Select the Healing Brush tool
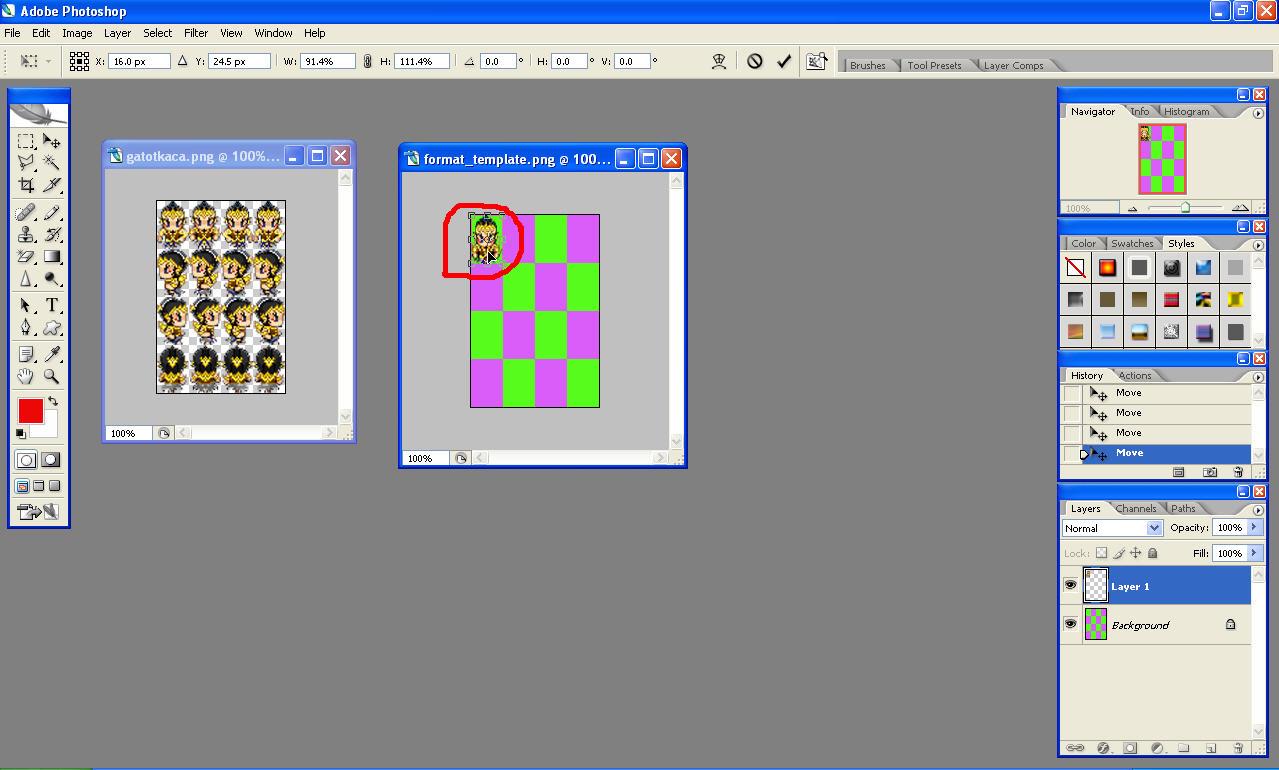Viewport: 1279px width, 770px height. [x=26, y=212]
